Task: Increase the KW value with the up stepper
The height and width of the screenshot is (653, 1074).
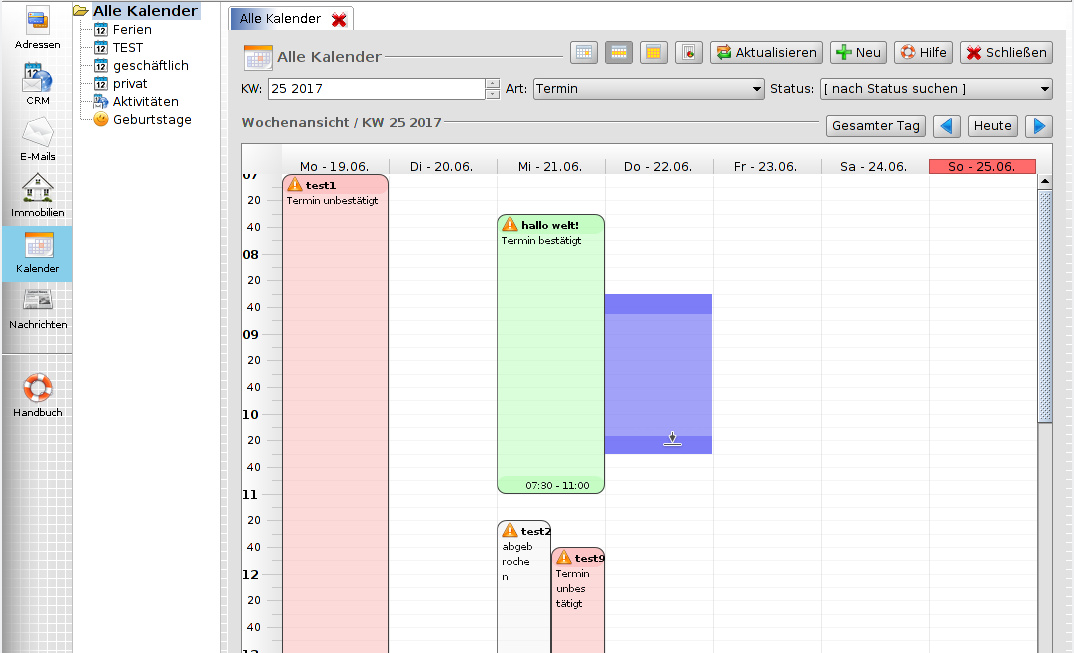Action: click(x=492, y=84)
